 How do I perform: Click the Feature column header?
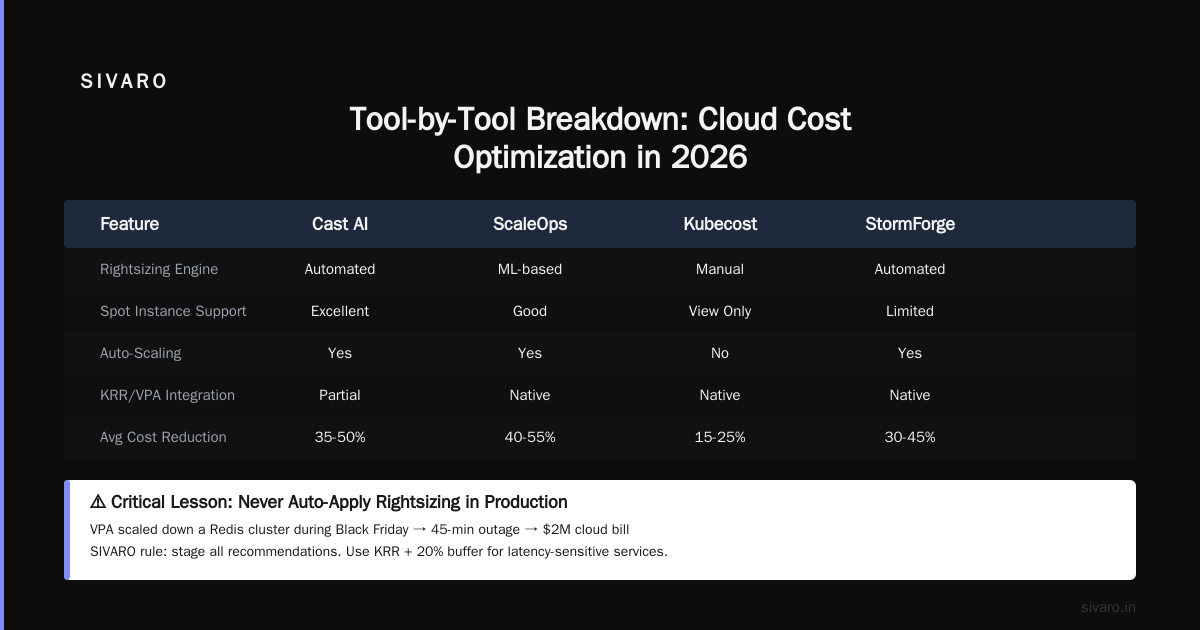point(129,224)
